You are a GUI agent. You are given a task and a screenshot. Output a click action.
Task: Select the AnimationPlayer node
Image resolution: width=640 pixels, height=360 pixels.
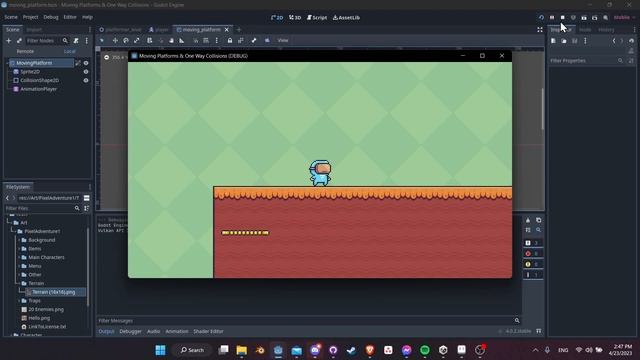tap(38, 89)
